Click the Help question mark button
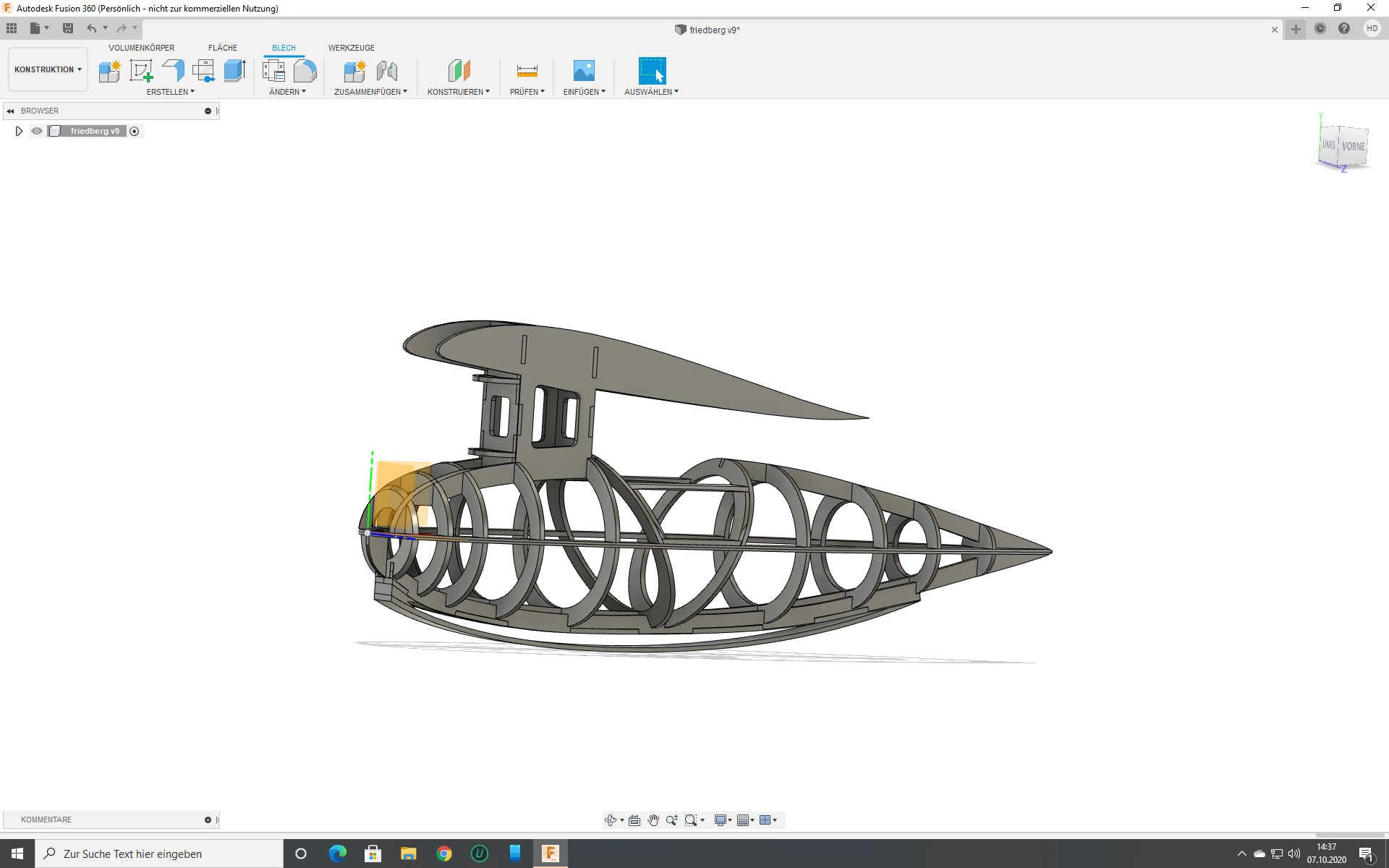 pos(1344,29)
